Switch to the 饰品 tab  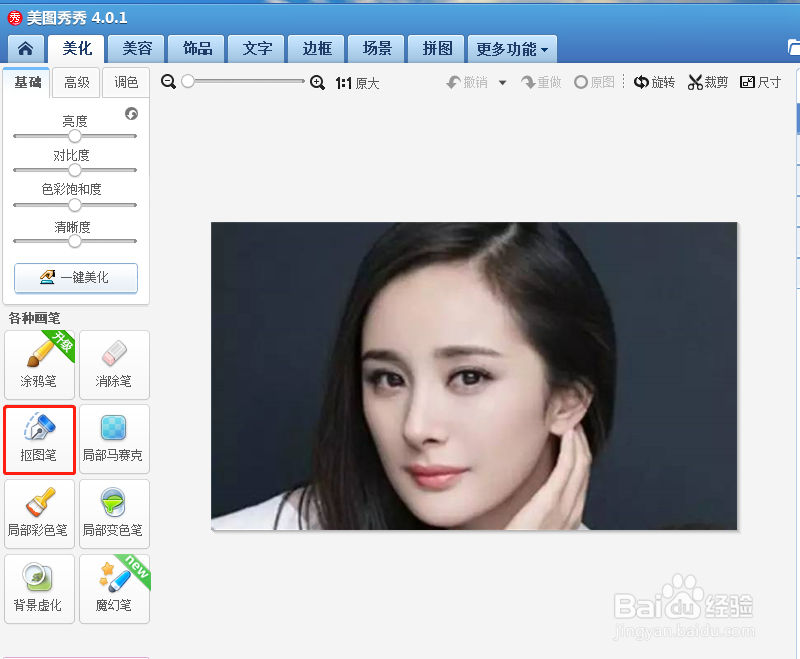click(x=197, y=49)
